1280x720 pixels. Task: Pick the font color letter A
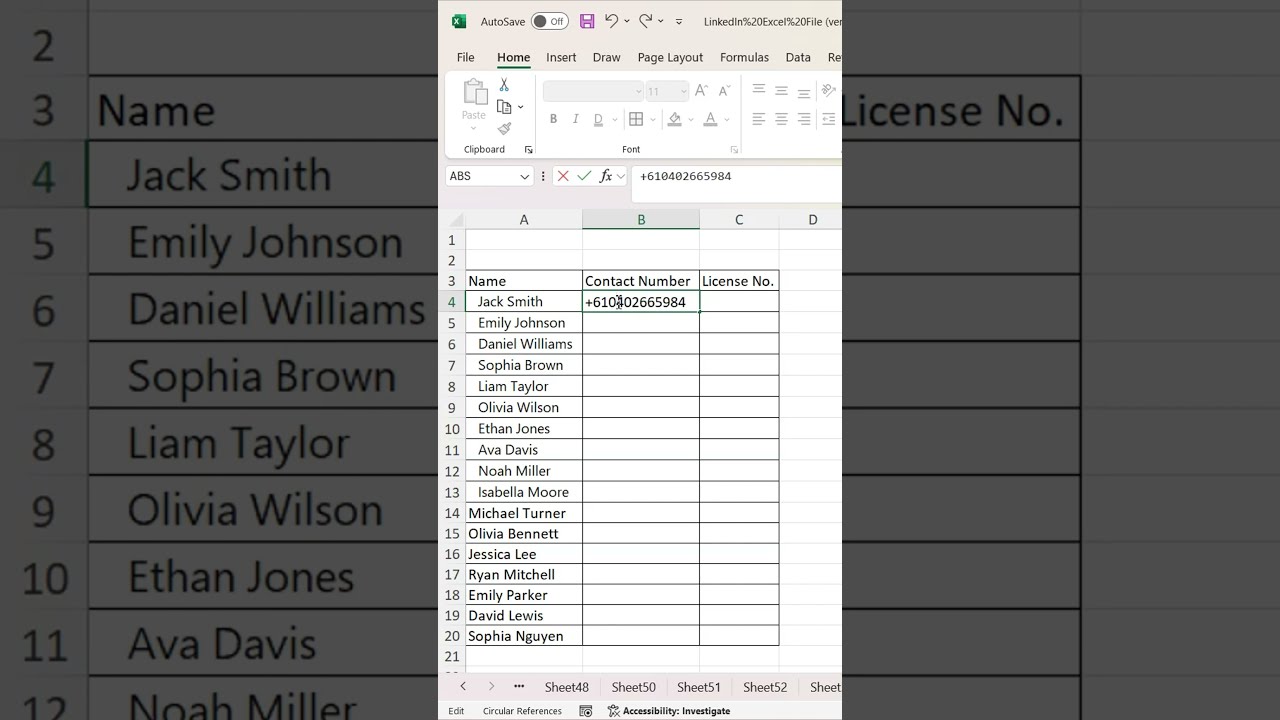710,120
